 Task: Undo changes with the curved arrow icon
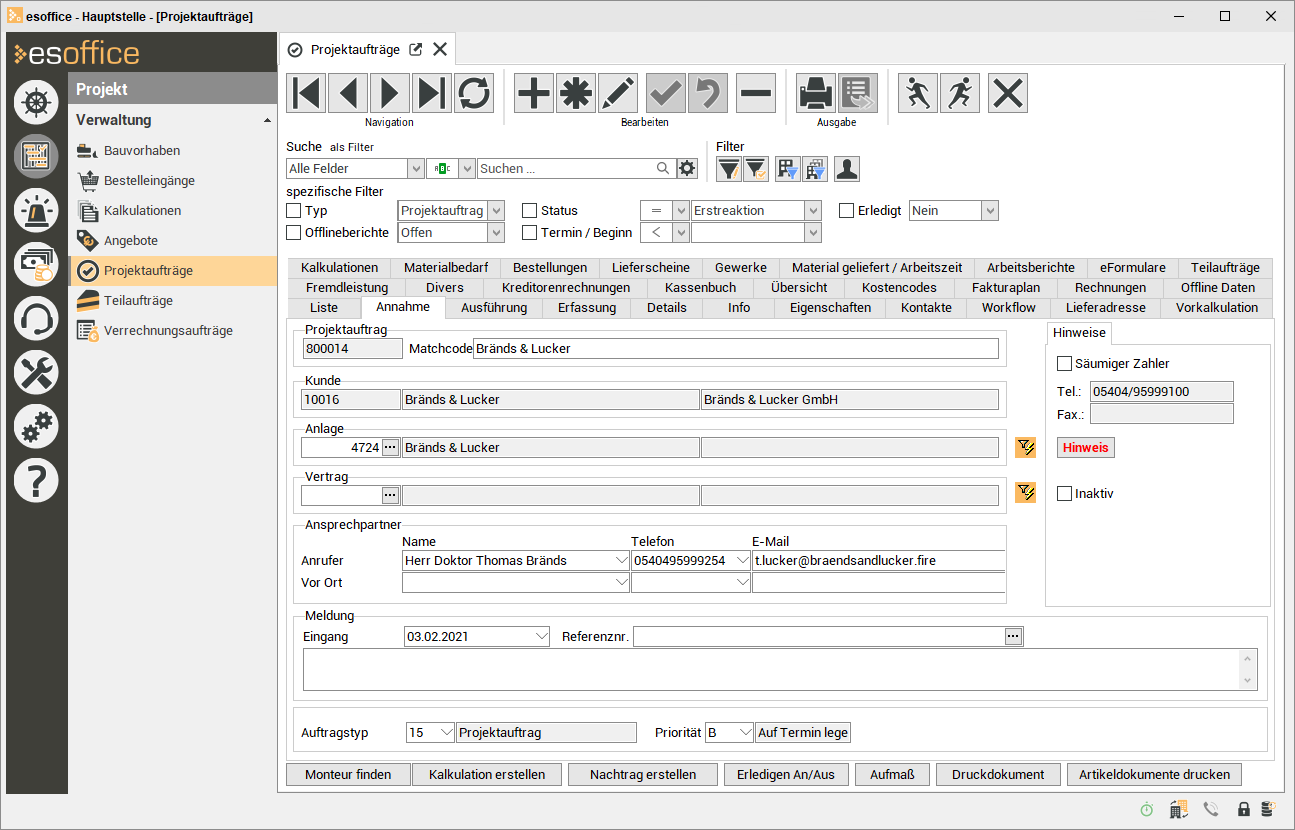click(708, 93)
